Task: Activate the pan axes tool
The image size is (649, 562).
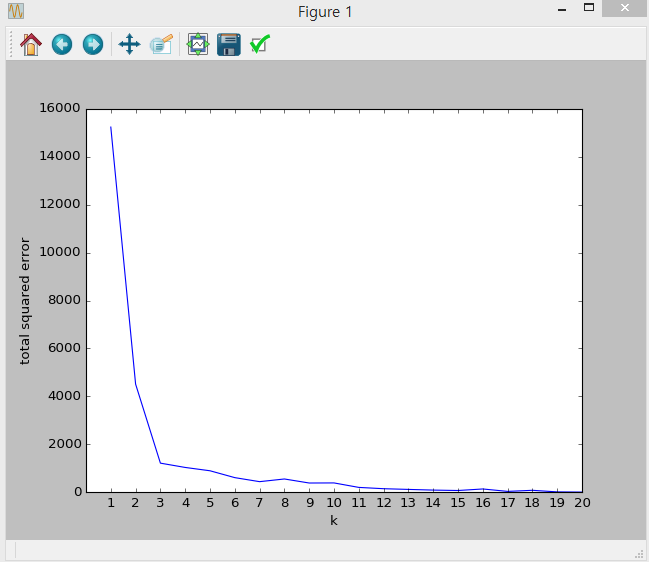Action: tap(130, 44)
